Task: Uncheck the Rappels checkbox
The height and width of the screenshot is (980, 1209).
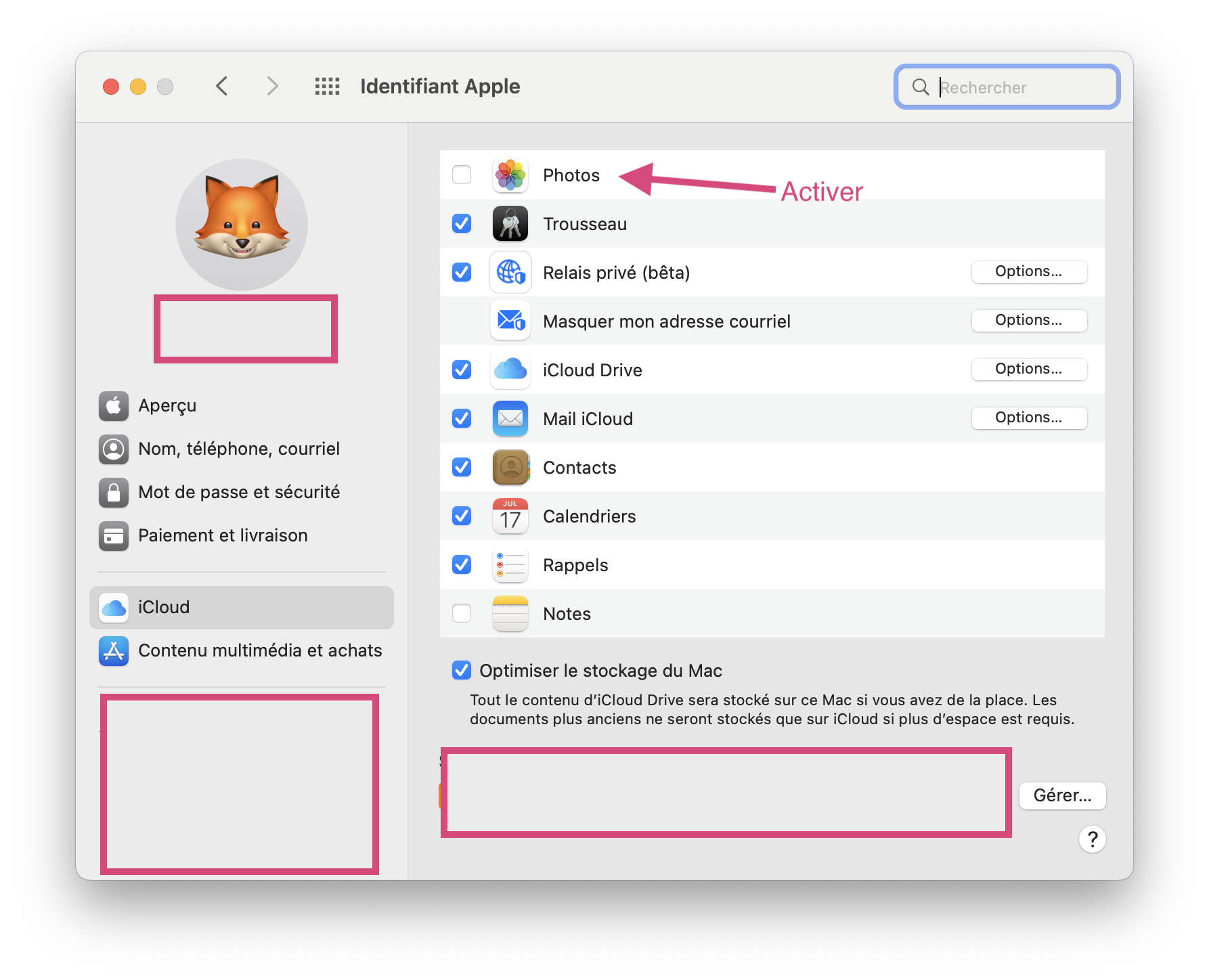Action: pos(462,564)
